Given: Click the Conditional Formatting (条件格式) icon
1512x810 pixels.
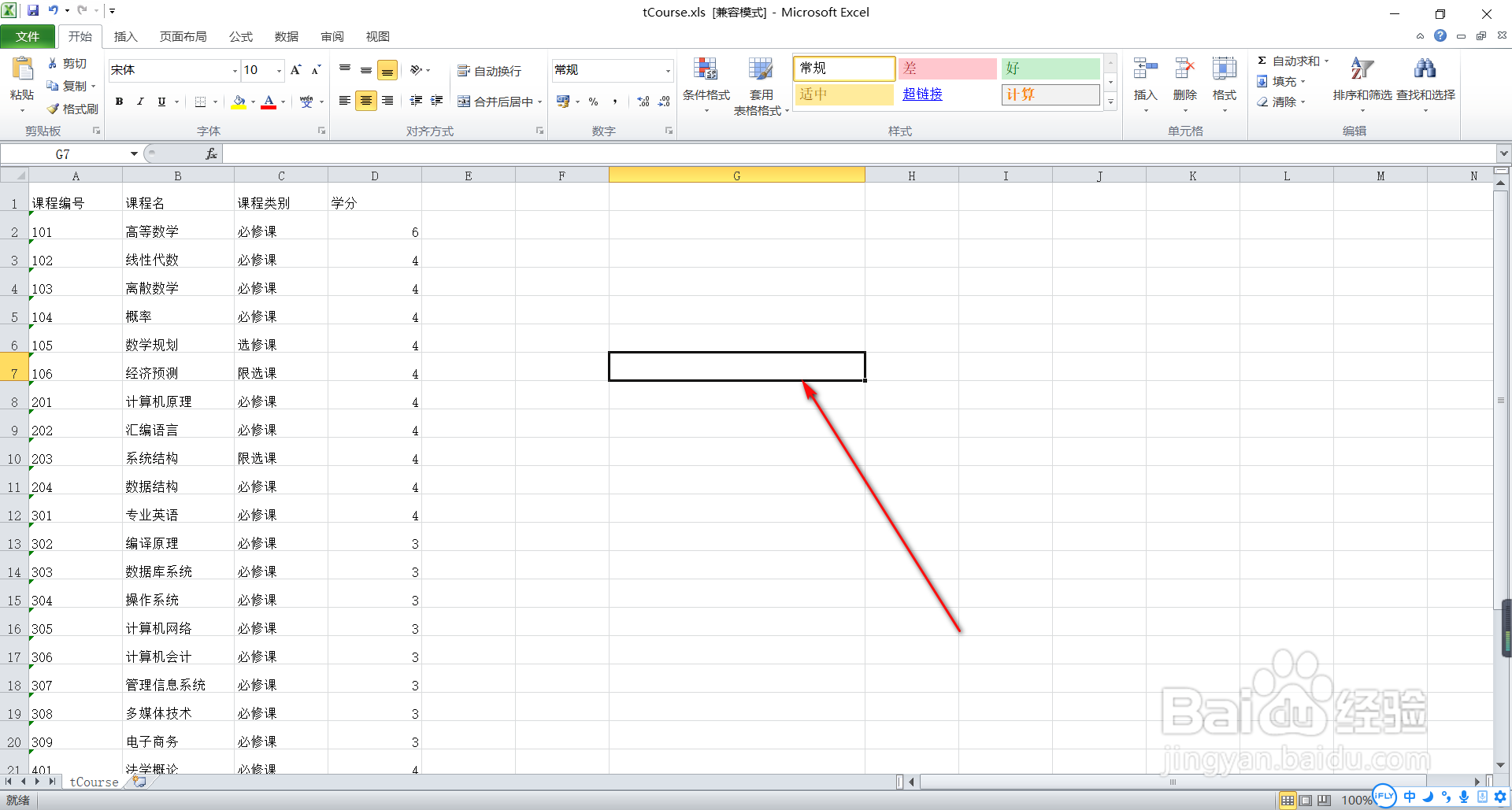Looking at the screenshot, I should pos(706,70).
